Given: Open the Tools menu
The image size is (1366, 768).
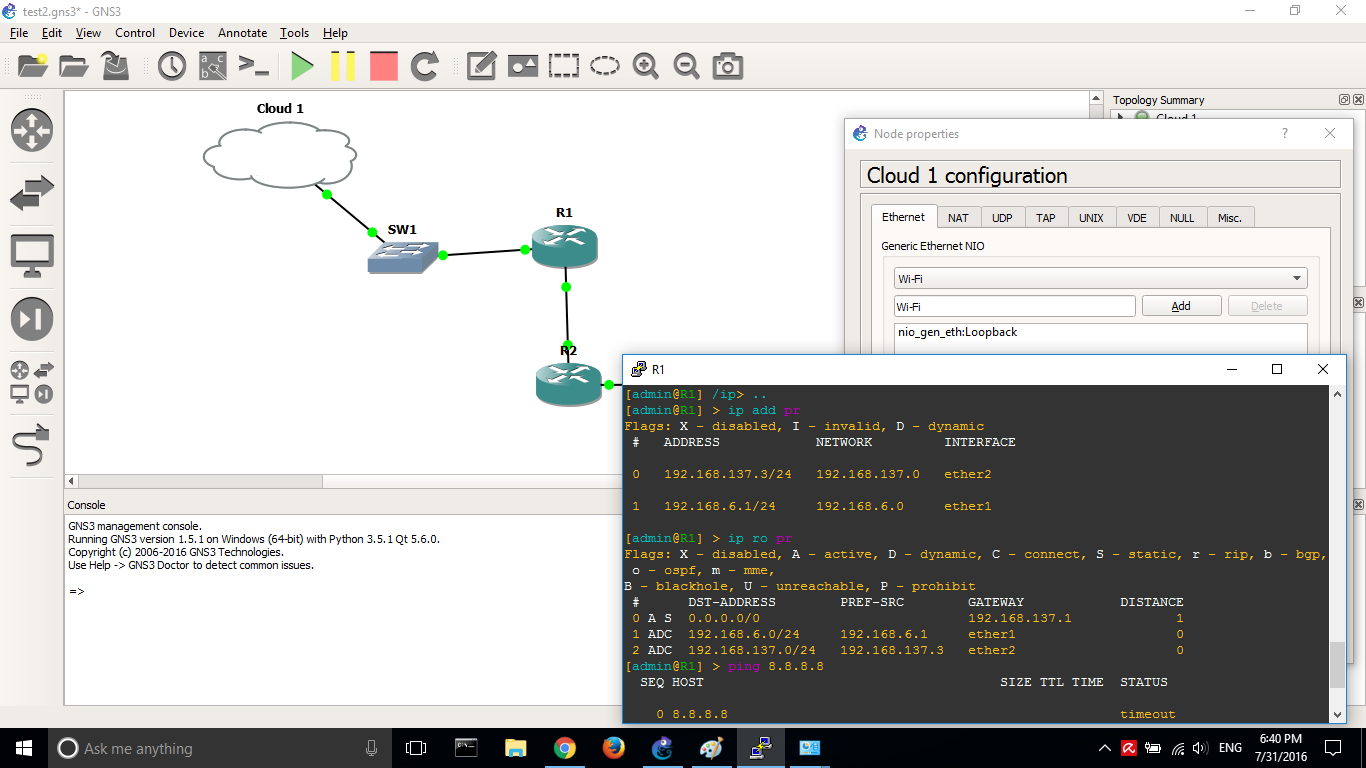Looking at the screenshot, I should (x=295, y=33).
